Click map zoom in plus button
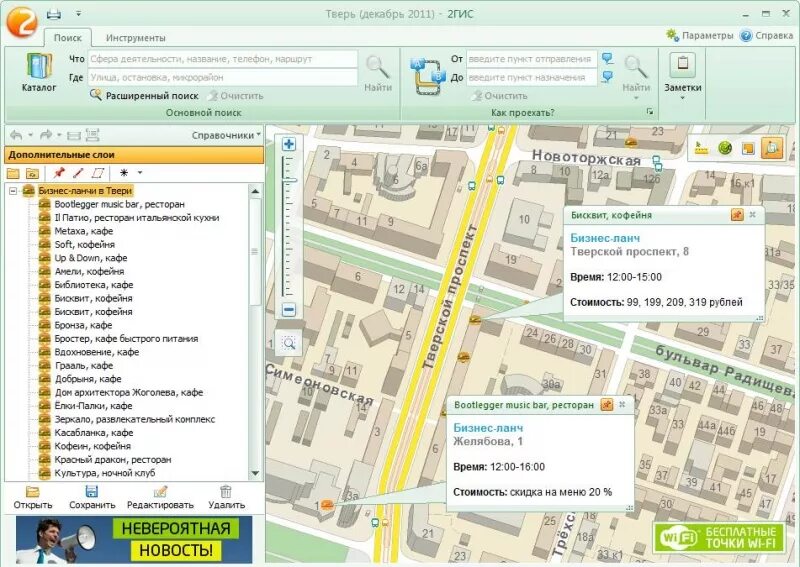This screenshot has height=567, width=800. click(289, 144)
